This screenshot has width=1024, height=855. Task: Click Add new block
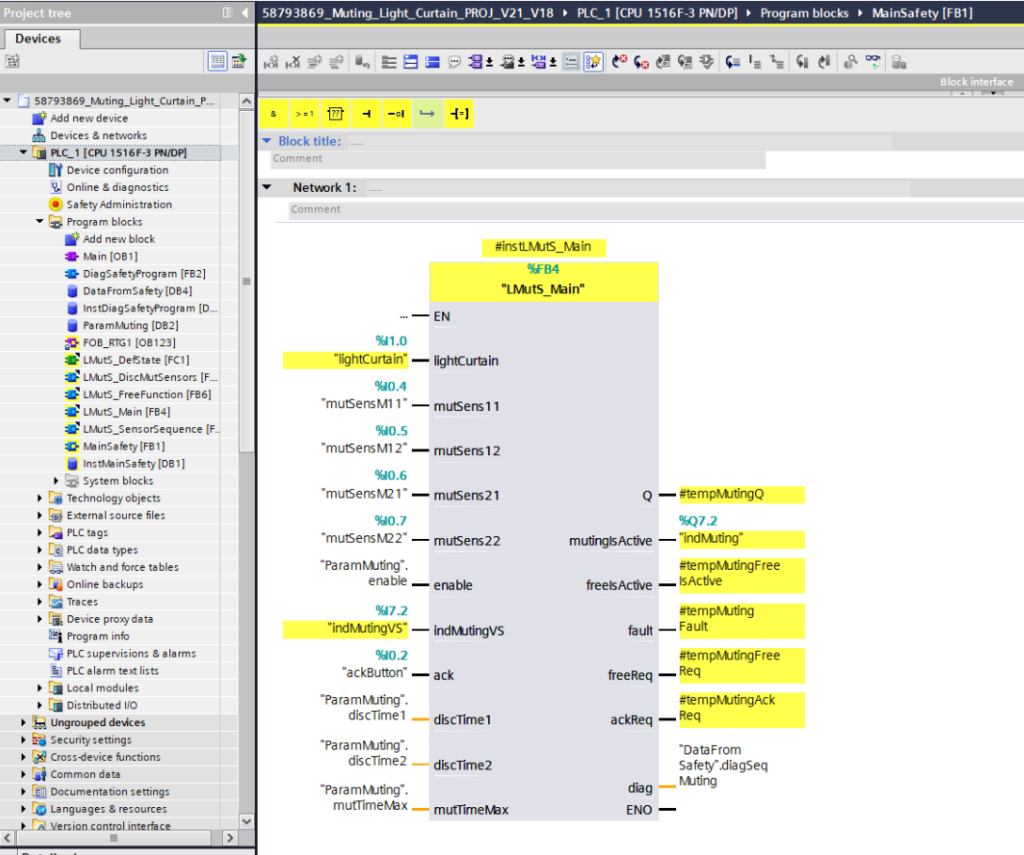coord(119,239)
